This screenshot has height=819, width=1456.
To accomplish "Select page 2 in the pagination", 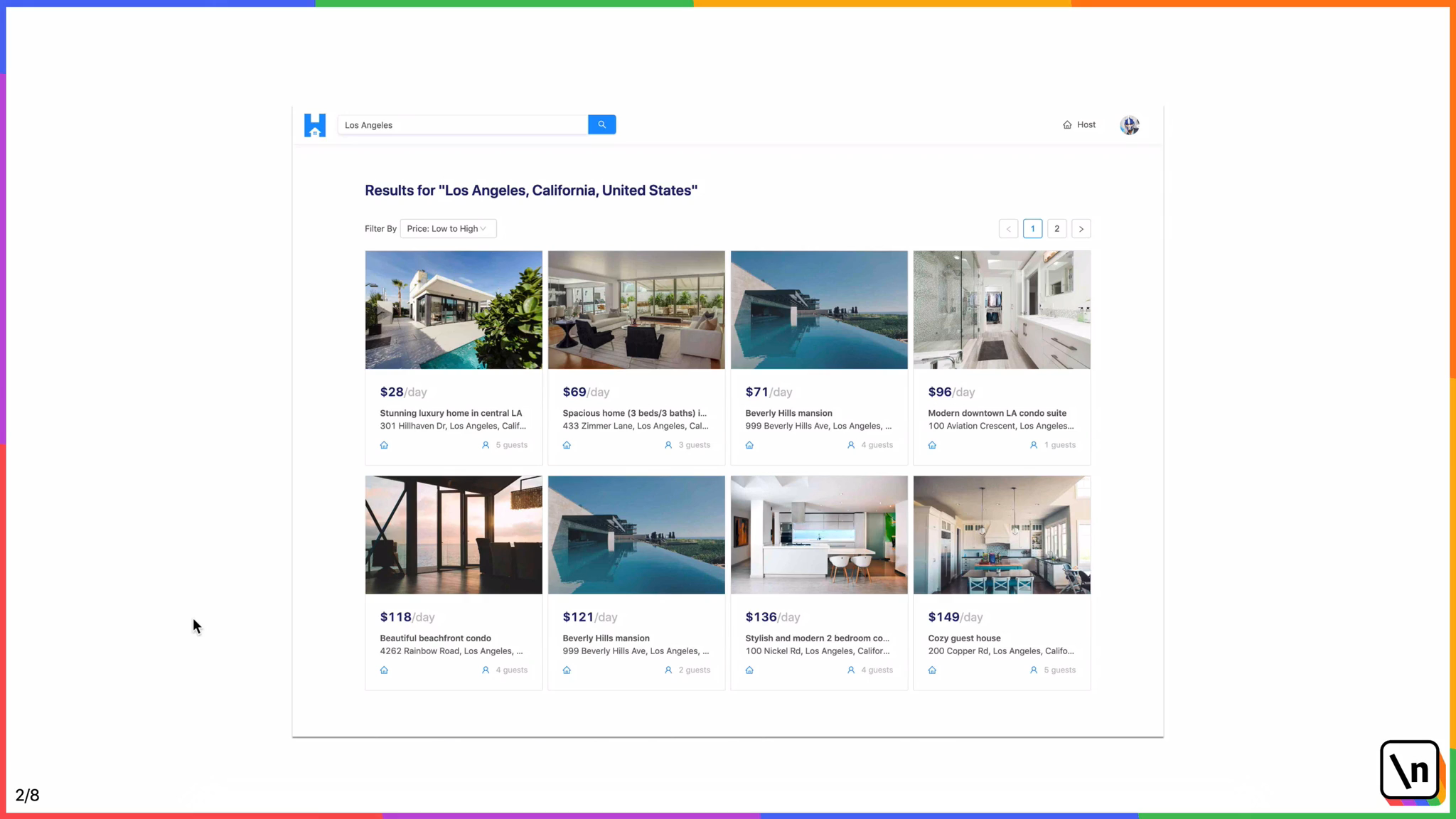I will click(x=1056, y=229).
